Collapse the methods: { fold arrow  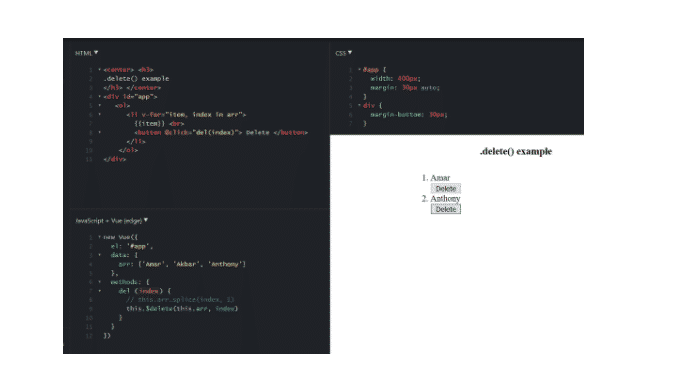pyautogui.click(x=99, y=282)
